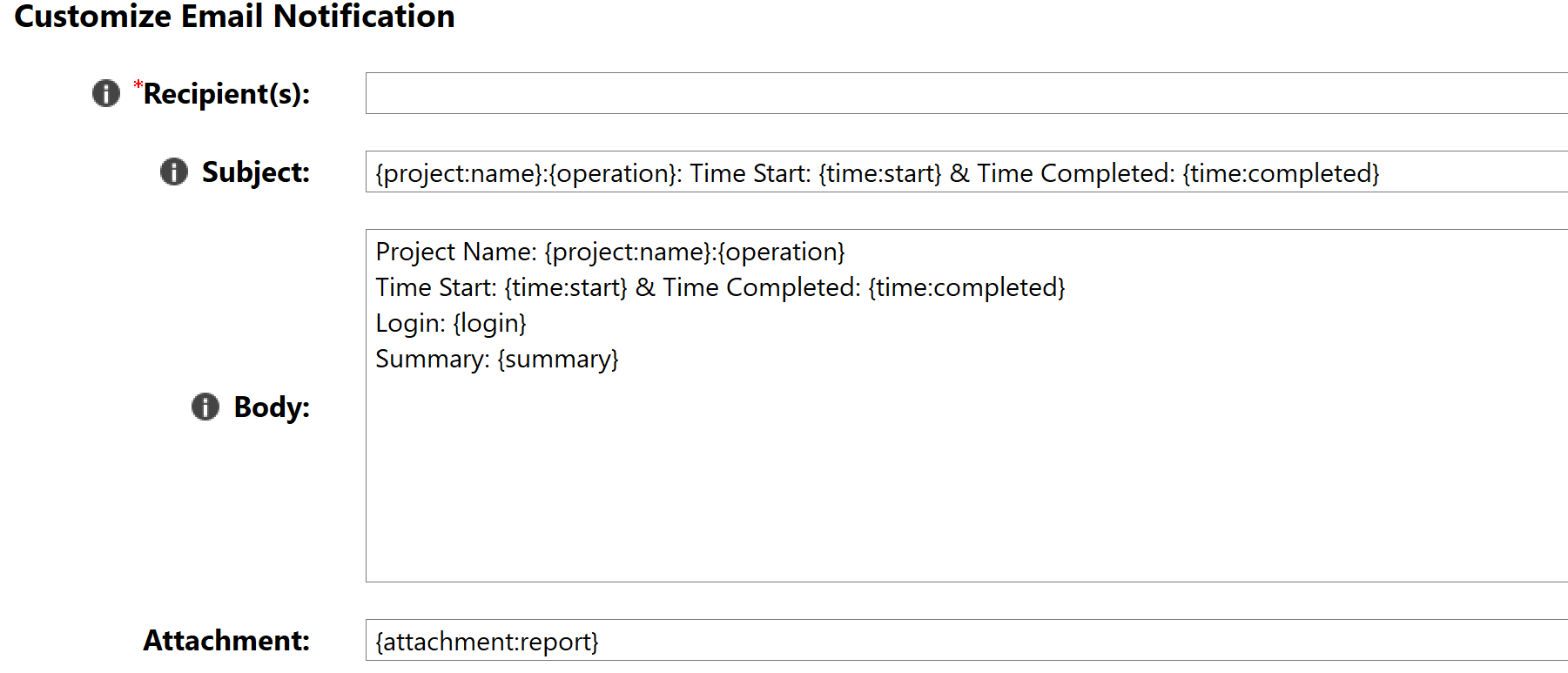1568x673 pixels.
Task: Select the {summary} placeholder text
Action: tap(559, 358)
